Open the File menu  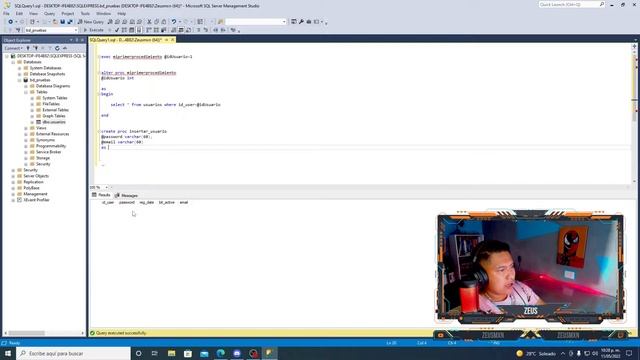pyautogui.click(x=6, y=13)
